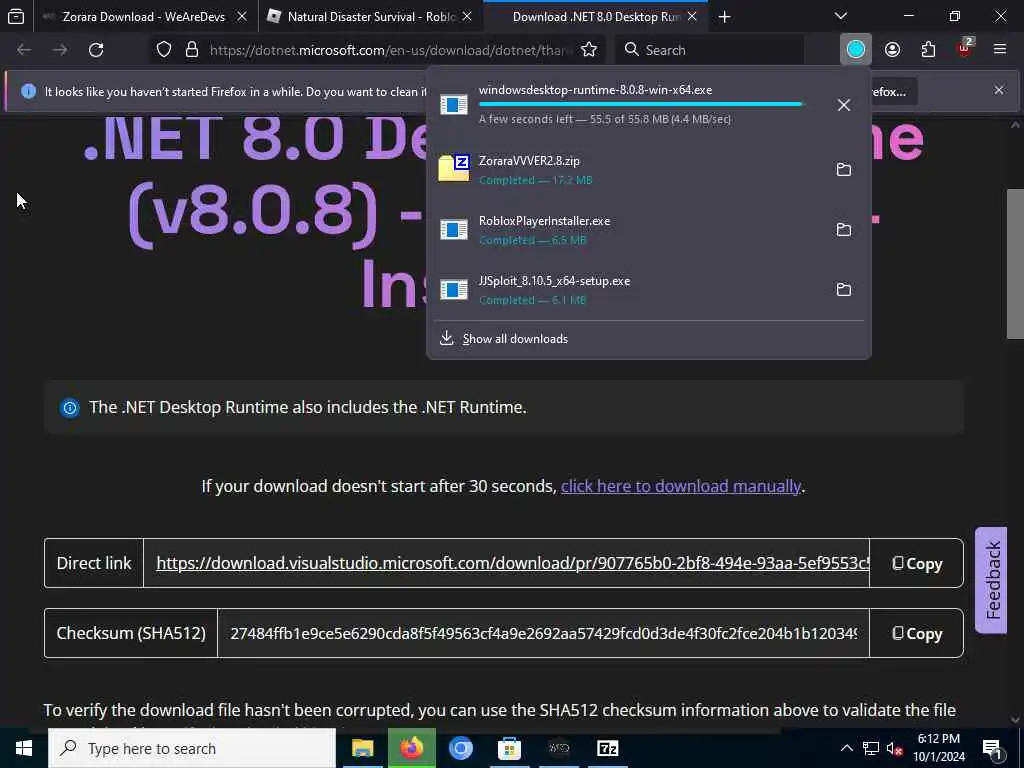Copy the Direct link
Viewport: 1024px width, 768px height.
[917, 563]
